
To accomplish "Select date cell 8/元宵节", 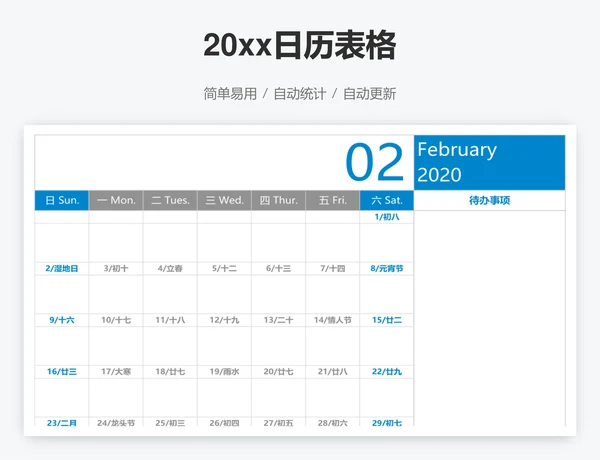I will tap(387, 268).
